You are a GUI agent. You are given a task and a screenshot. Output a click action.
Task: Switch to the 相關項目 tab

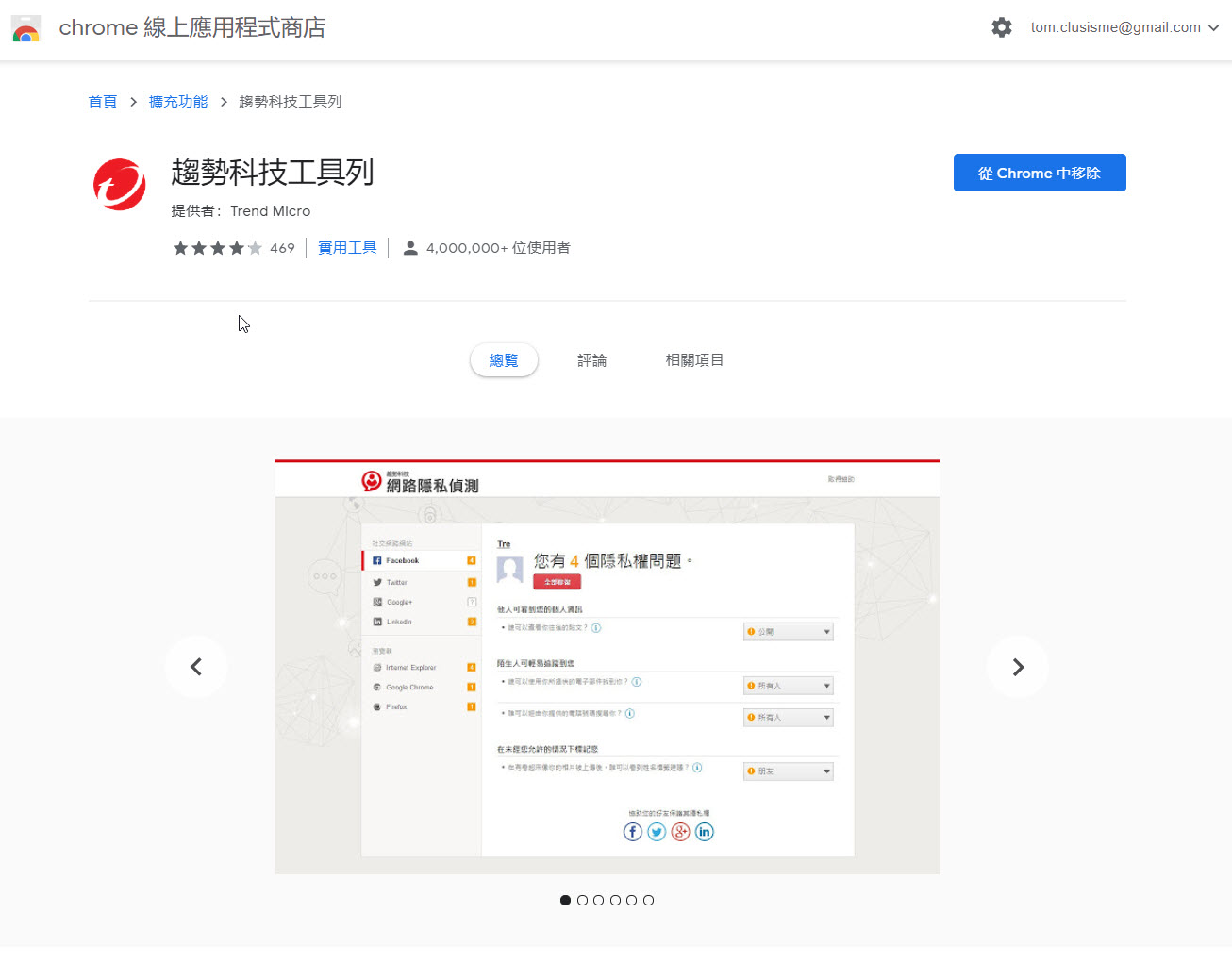pyautogui.click(x=694, y=360)
